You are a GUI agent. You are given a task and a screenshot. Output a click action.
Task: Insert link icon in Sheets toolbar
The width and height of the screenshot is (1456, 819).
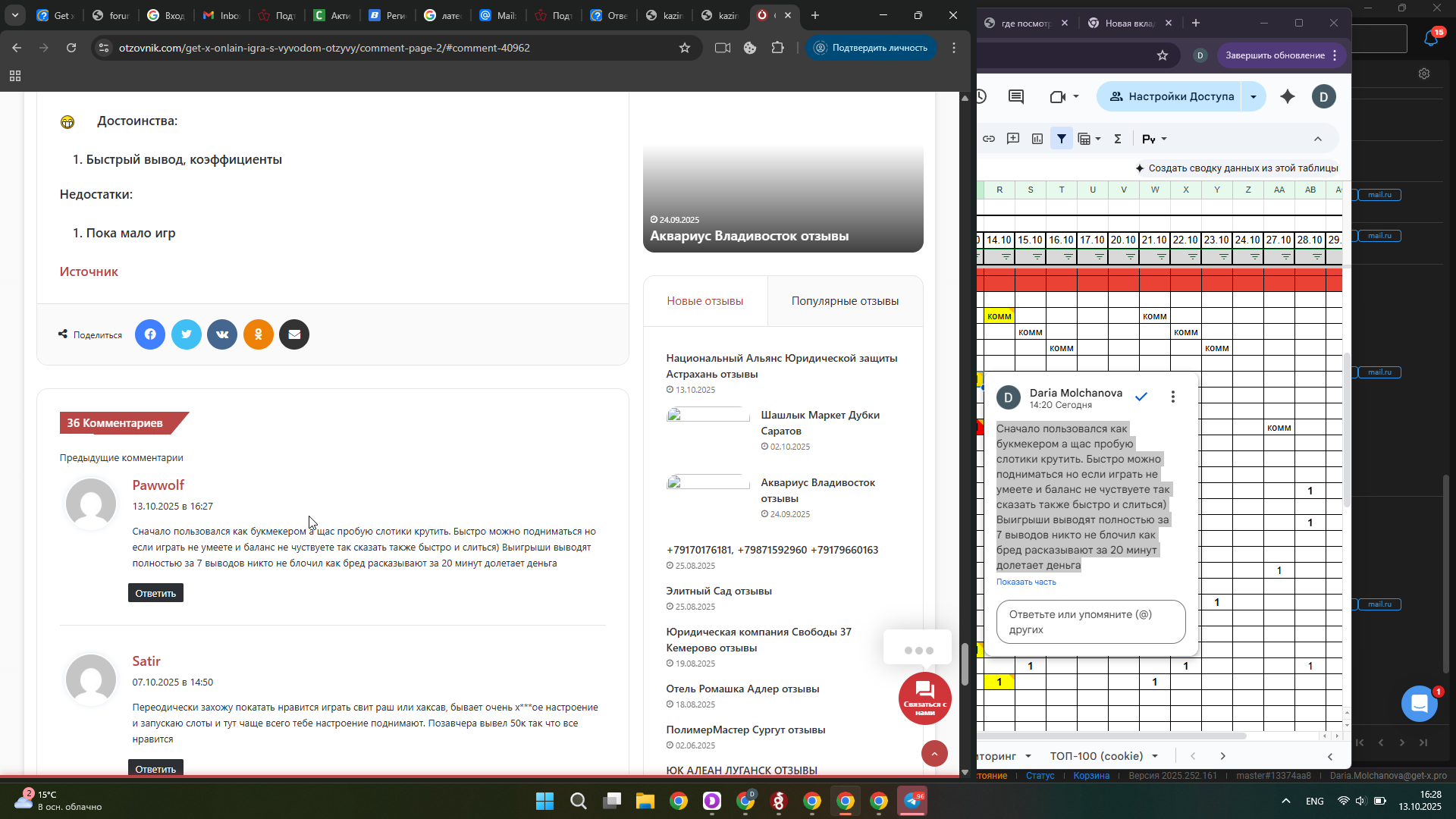tap(989, 139)
